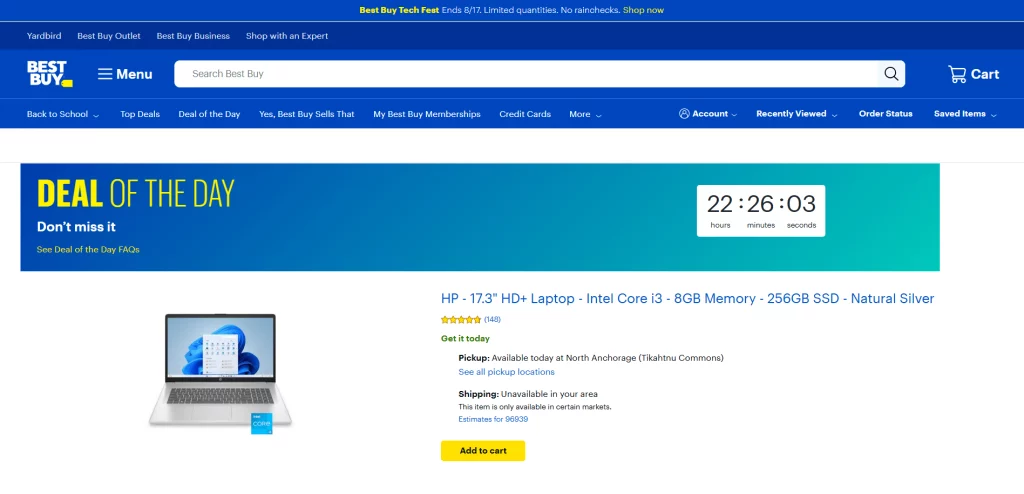Image resolution: width=1024 pixels, height=494 pixels.
Task: Open Top Deals
Action: pos(140,114)
